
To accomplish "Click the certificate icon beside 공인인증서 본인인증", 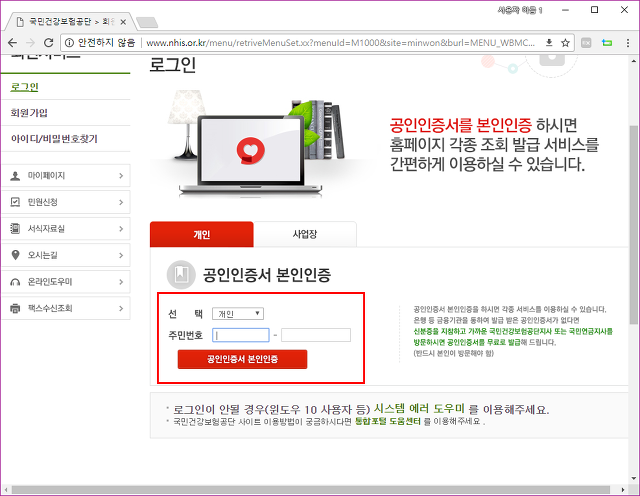I will click(181, 274).
